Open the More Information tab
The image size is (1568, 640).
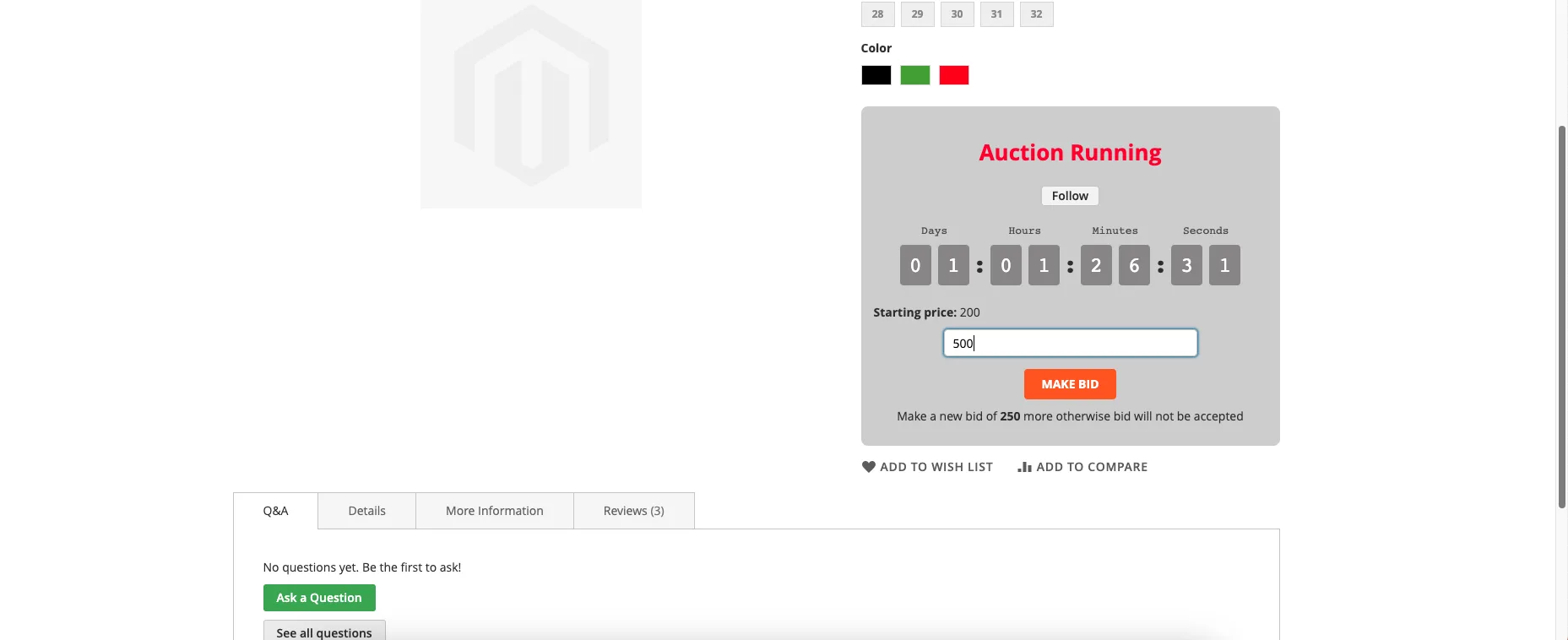pos(495,511)
